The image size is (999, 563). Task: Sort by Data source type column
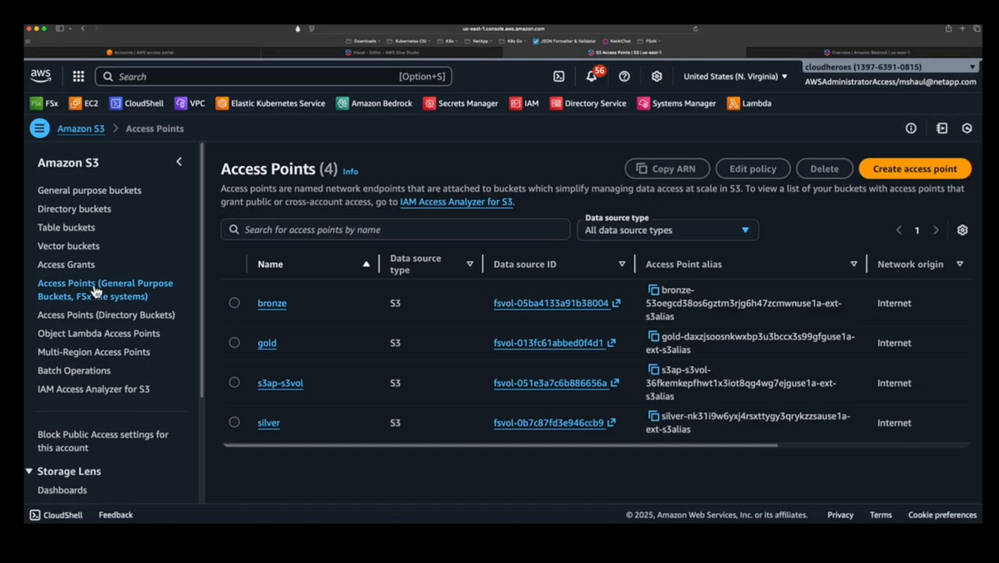point(470,264)
